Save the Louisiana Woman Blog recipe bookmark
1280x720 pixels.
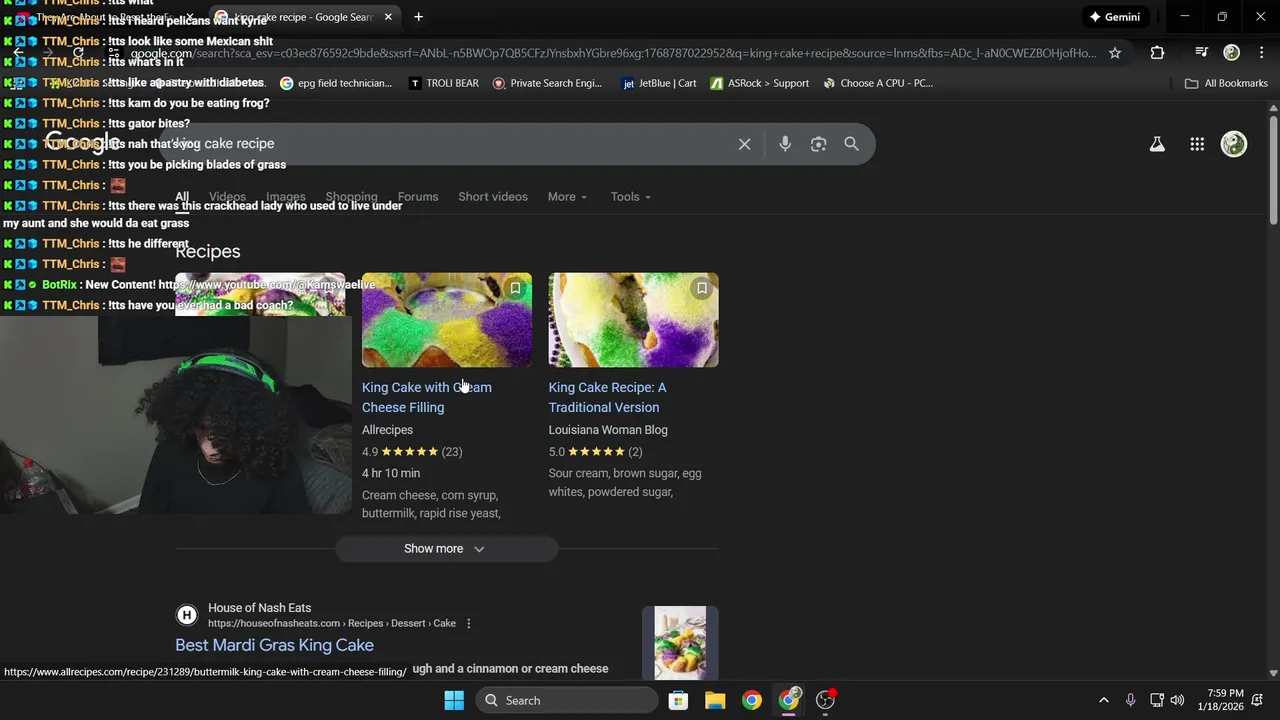(702, 288)
